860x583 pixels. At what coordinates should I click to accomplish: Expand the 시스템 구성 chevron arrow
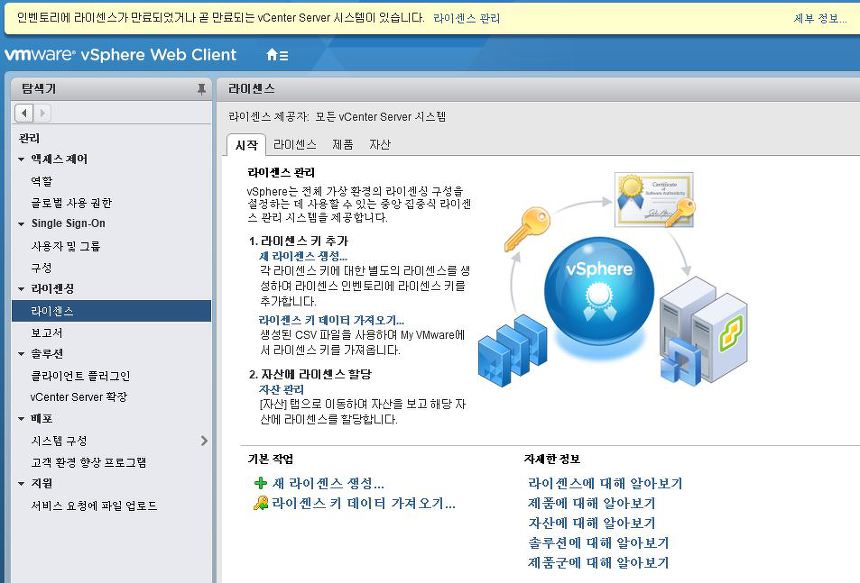pos(204,440)
